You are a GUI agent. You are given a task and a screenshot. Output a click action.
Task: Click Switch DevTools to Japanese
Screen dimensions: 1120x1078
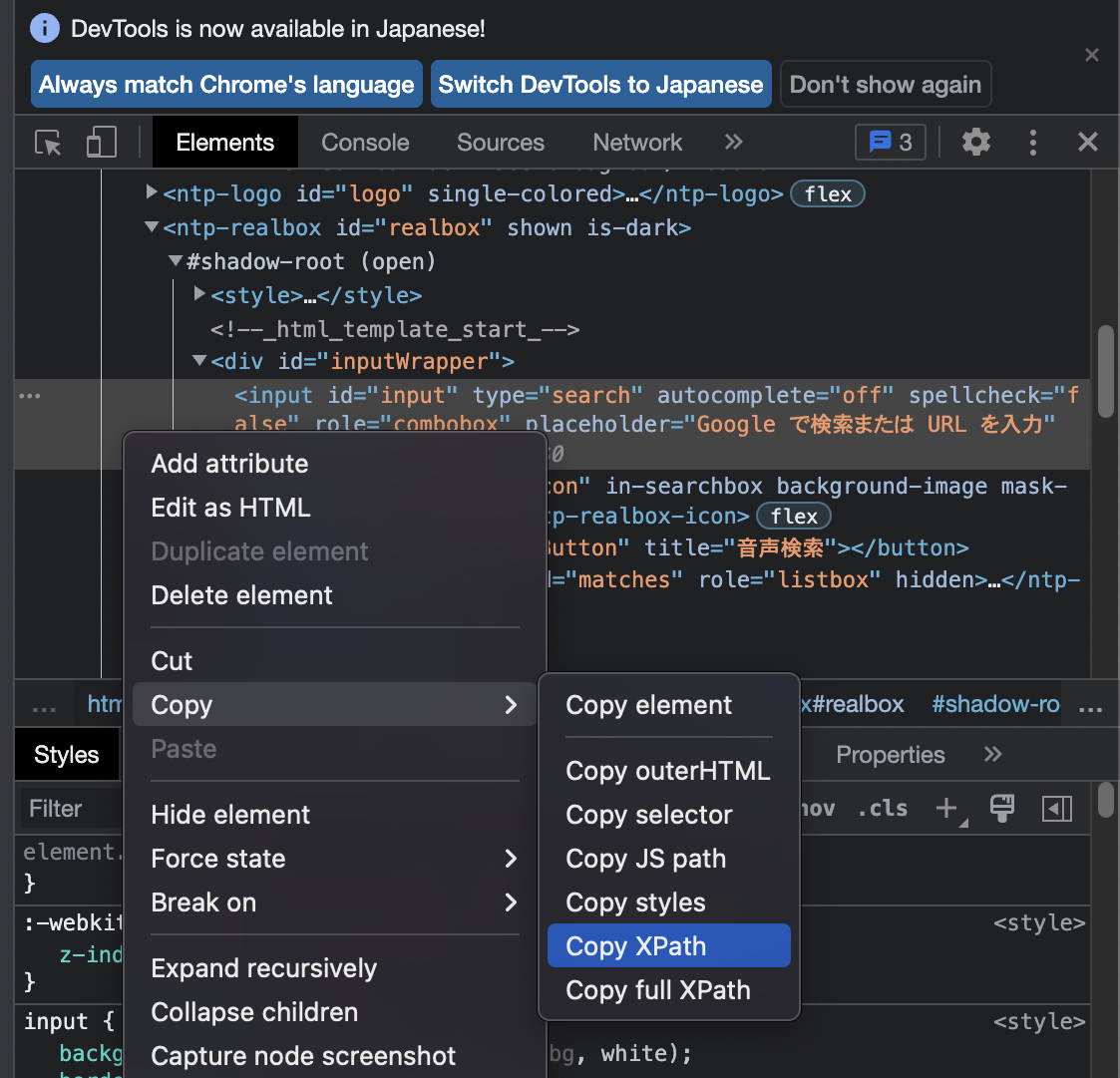(600, 84)
